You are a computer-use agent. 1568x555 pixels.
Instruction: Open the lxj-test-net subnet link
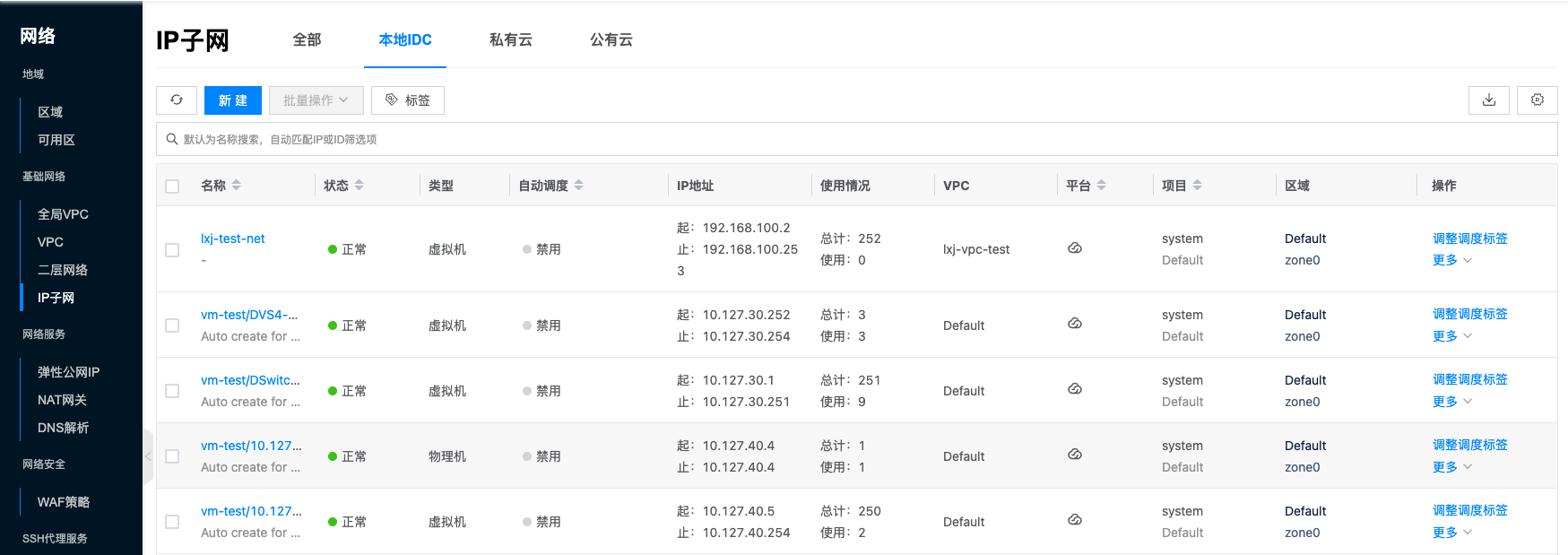coord(233,238)
